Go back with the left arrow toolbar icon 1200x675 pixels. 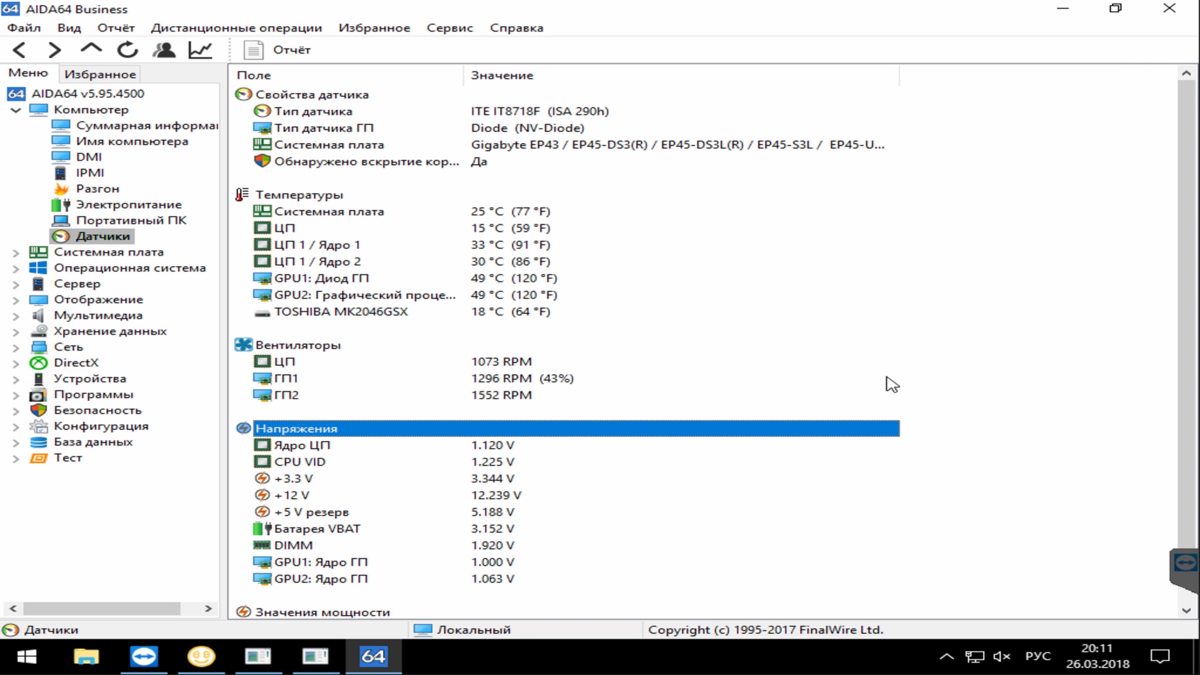[x=19, y=49]
